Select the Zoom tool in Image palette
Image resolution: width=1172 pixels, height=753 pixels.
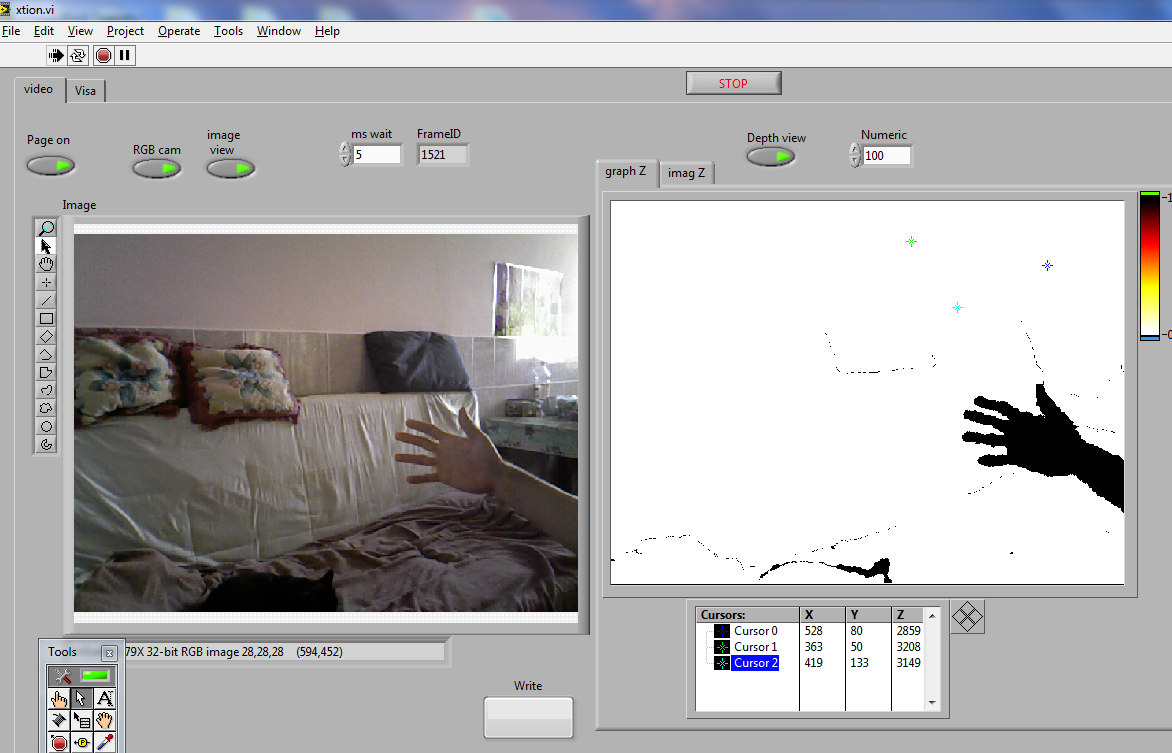pyautogui.click(x=46, y=227)
